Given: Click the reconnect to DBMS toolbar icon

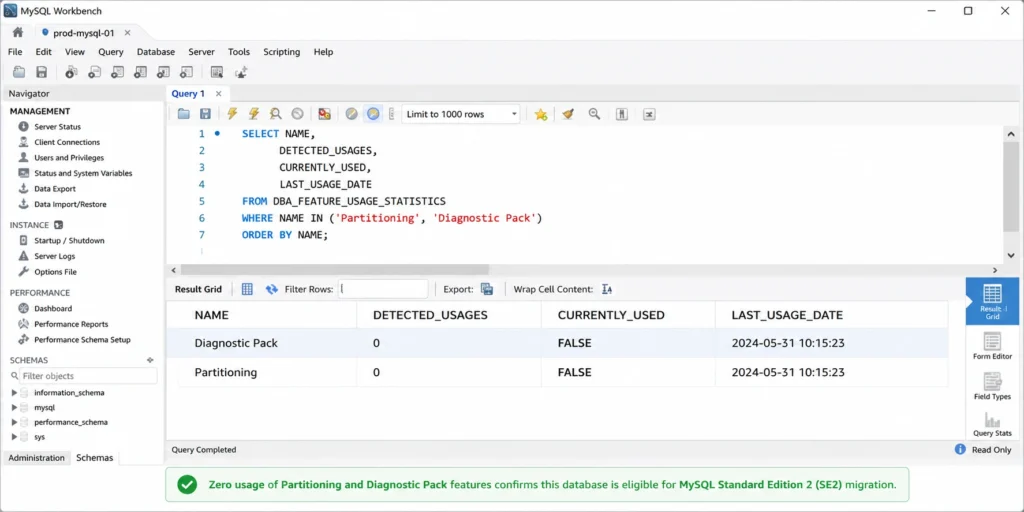Looking at the screenshot, I should pyautogui.click(x=242, y=72).
